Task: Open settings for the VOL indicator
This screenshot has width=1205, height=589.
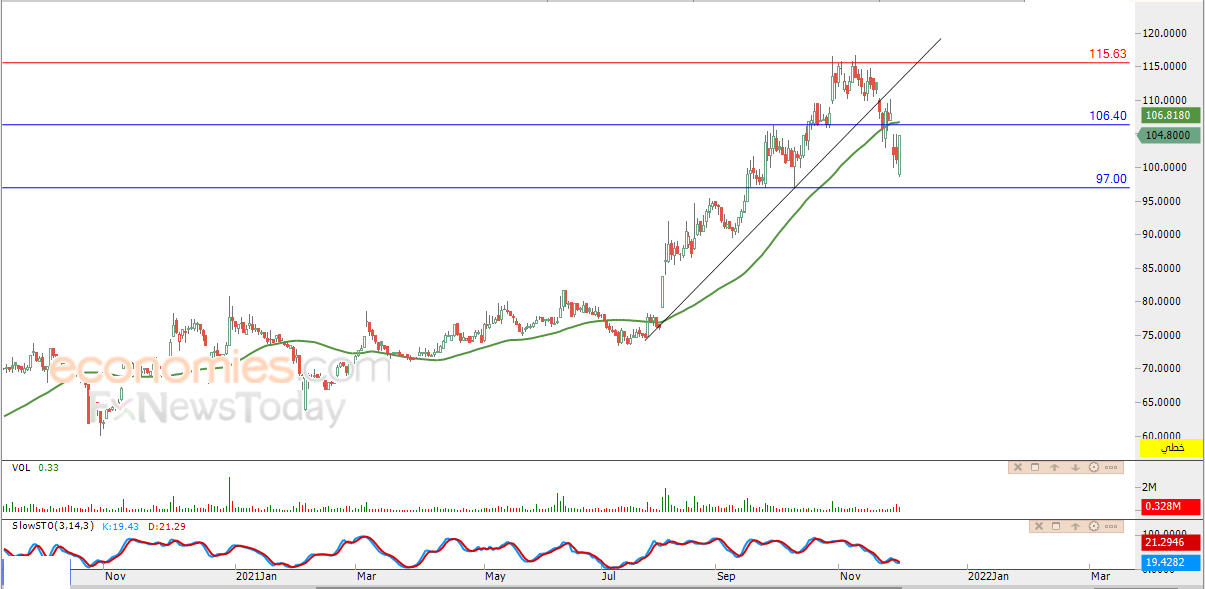Action: click(1093, 467)
